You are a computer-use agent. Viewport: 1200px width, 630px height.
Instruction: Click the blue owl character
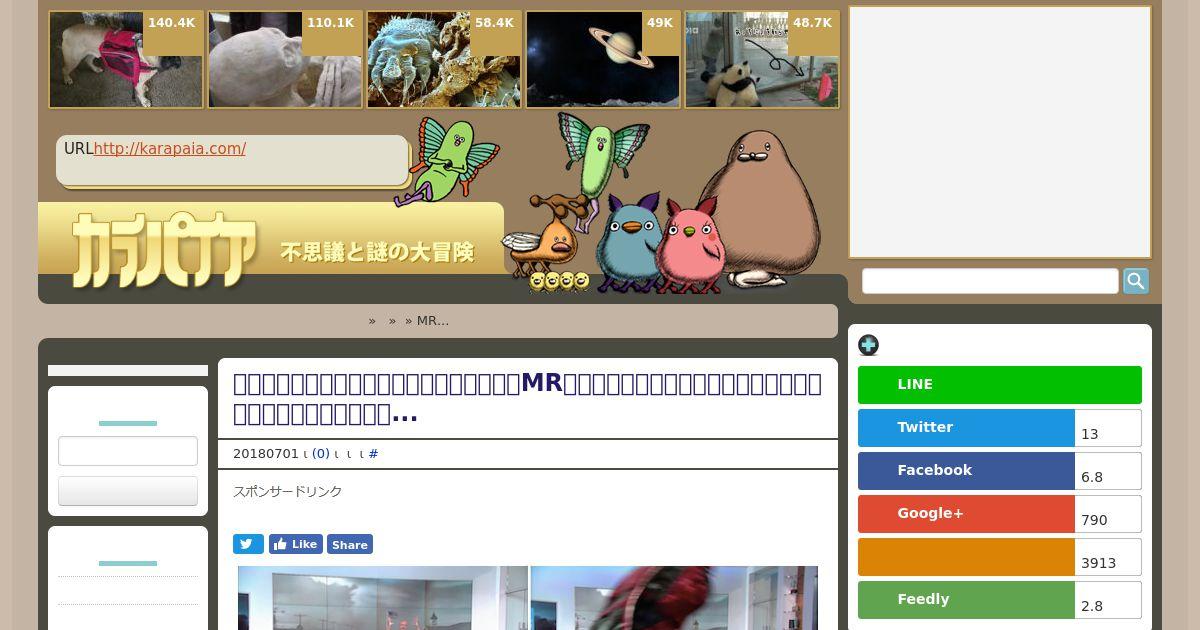pyautogui.click(x=628, y=244)
